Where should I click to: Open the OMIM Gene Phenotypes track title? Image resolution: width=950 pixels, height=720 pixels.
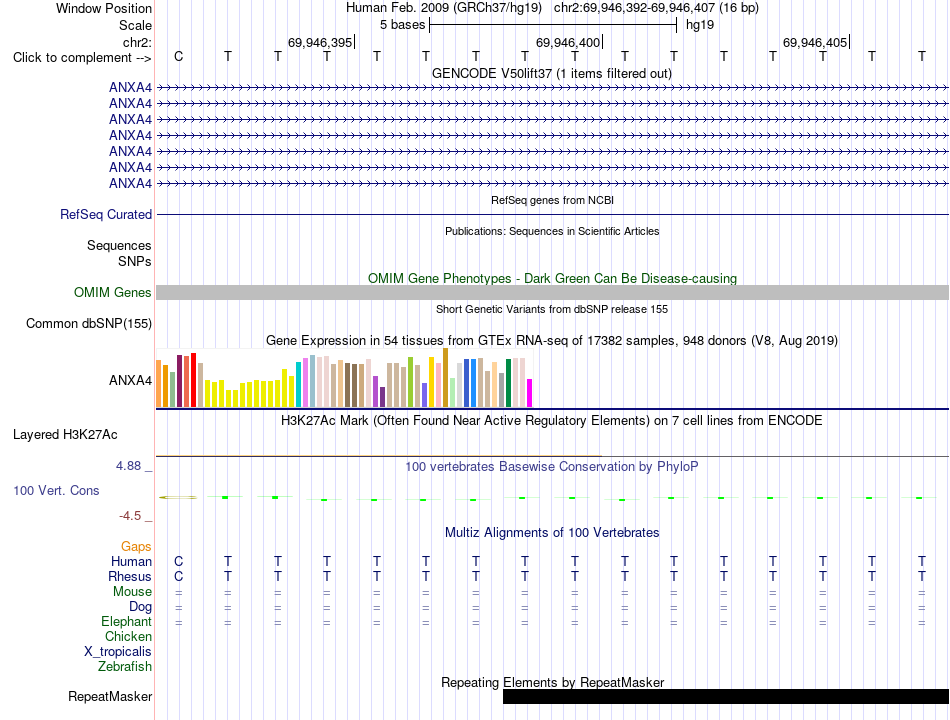pos(552,278)
